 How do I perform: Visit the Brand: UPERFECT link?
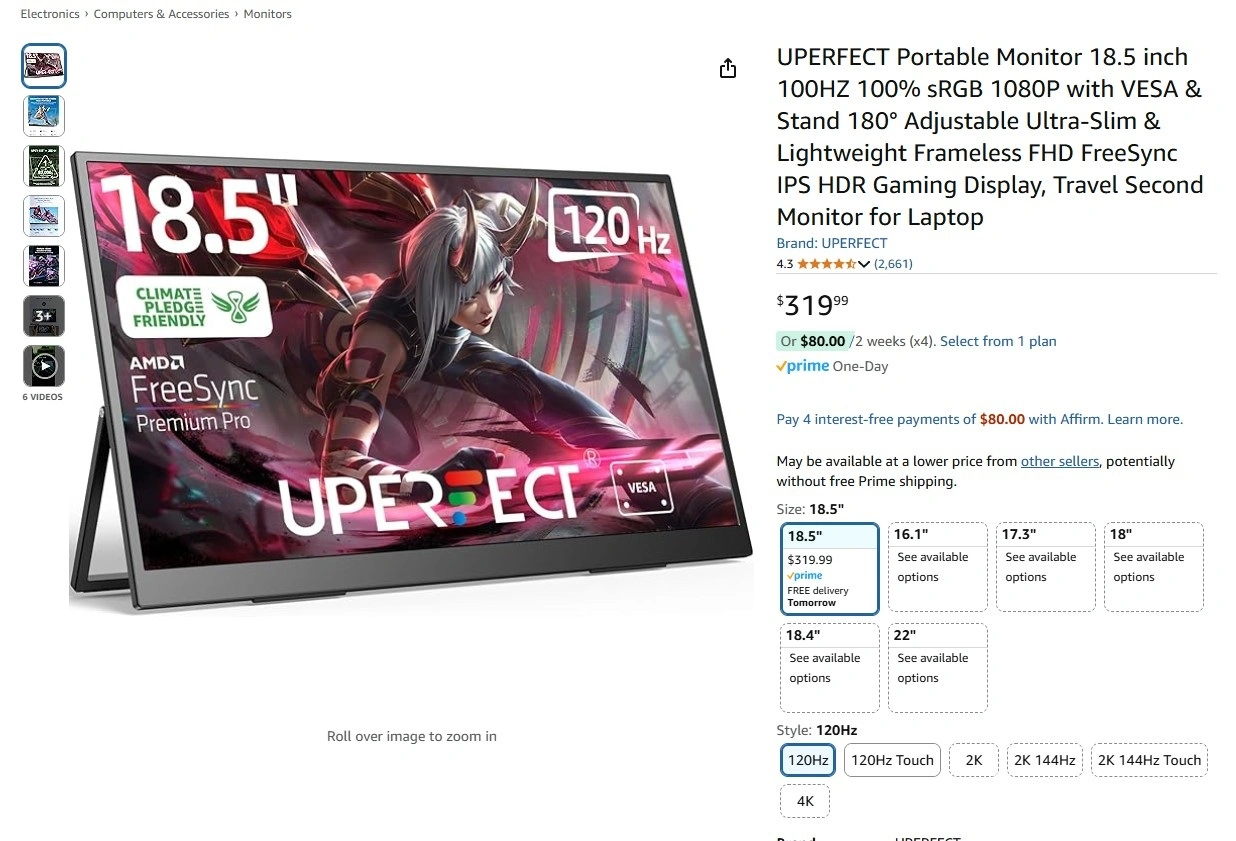click(832, 243)
